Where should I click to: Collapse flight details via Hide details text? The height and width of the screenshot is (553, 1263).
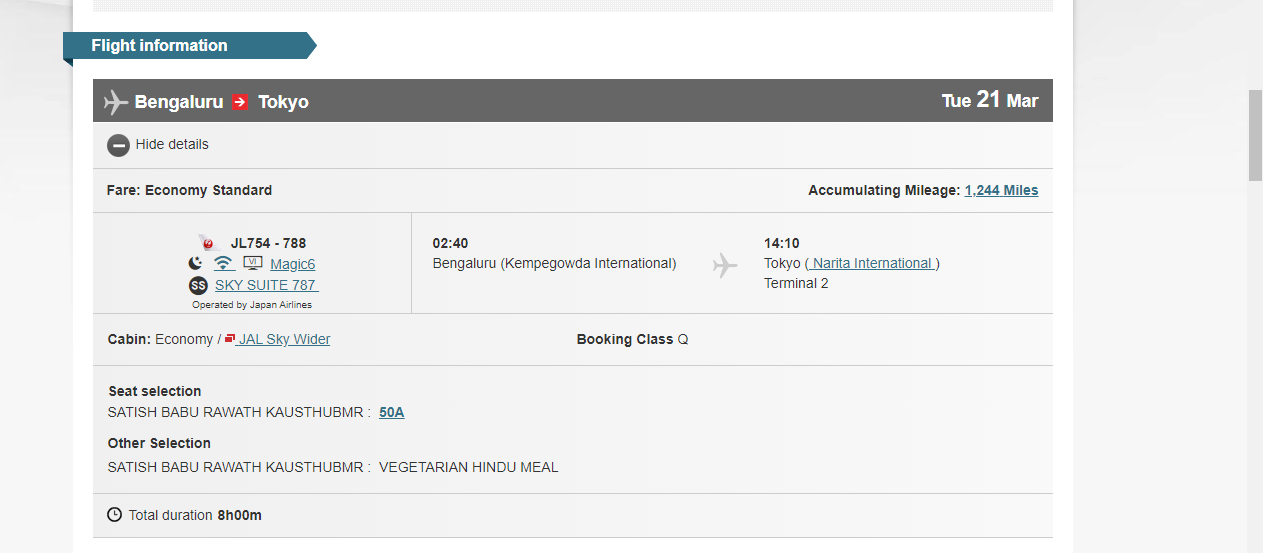coord(172,144)
